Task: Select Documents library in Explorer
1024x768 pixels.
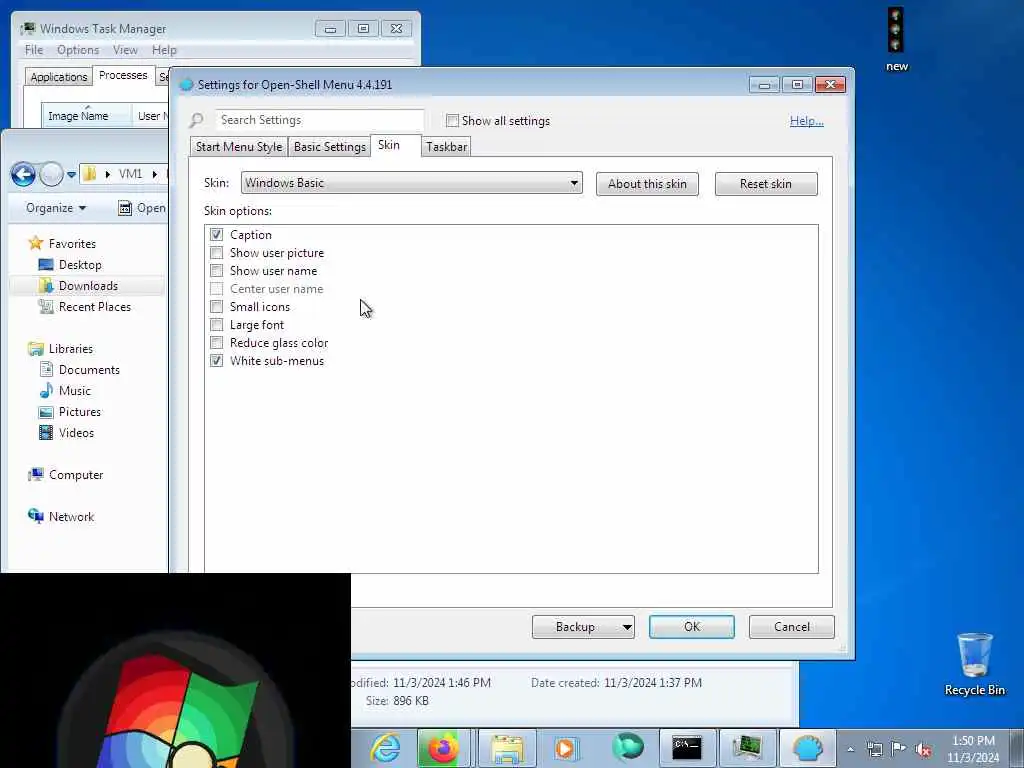Action: [x=89, y=370]
